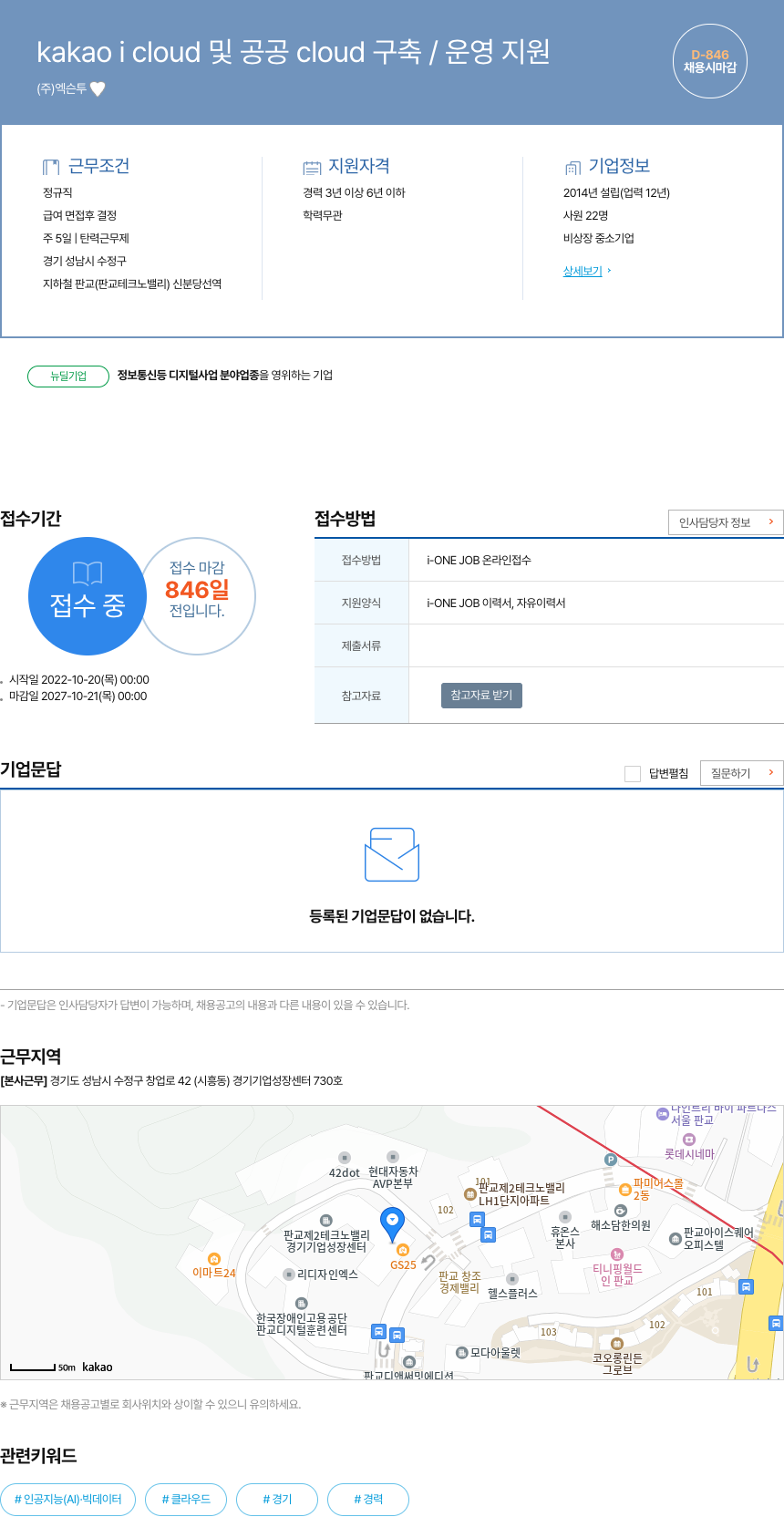784x1517 pixels.
Task: Click the 판교제2테크노밸리 LH1단지아파트 marker icon
Action: tap(470, 1194)
